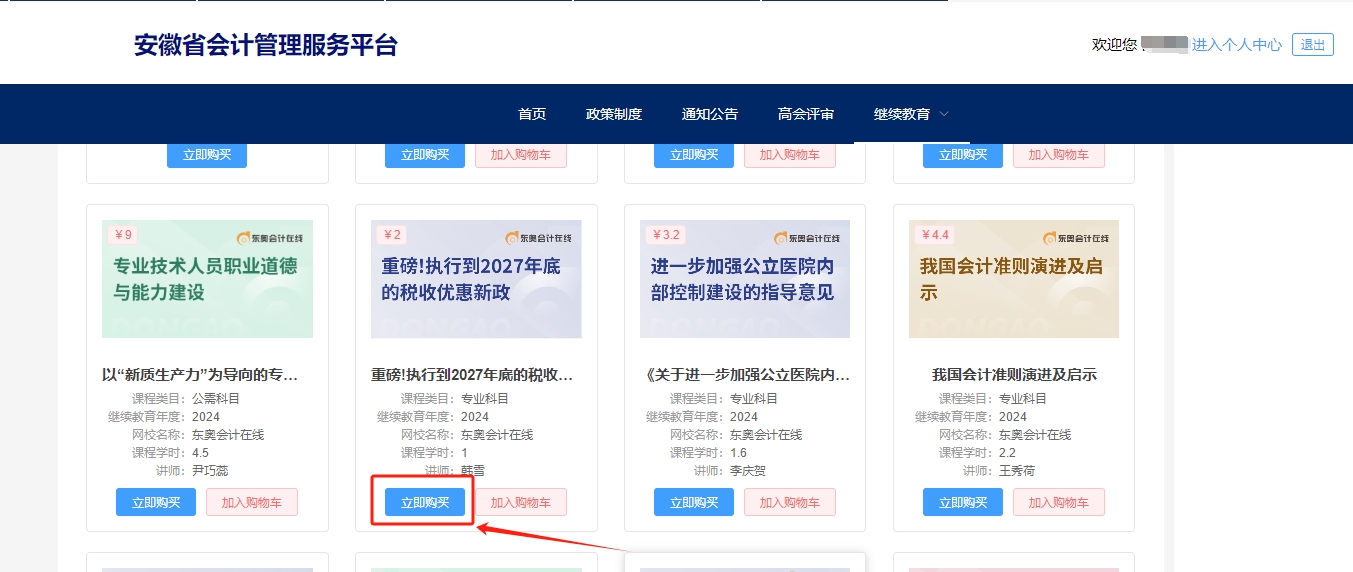Open the 我国会计准则演进及启示 course thumbnail
The image size is (1353, 572).
pos(1014,279)
